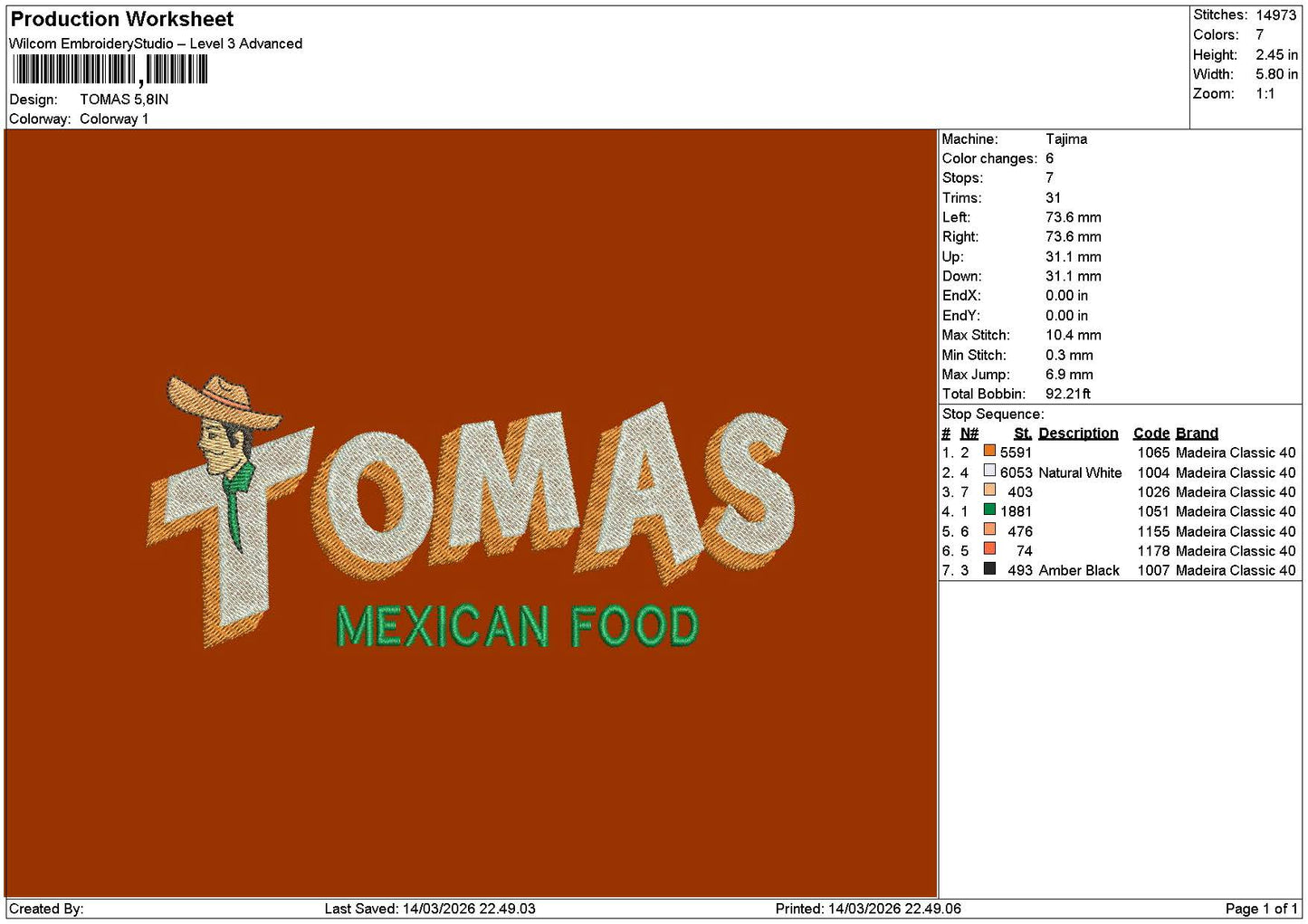Click the EndX value 0.00 in
This screenshot has width=1308, height=924.
coord(1066,296)
